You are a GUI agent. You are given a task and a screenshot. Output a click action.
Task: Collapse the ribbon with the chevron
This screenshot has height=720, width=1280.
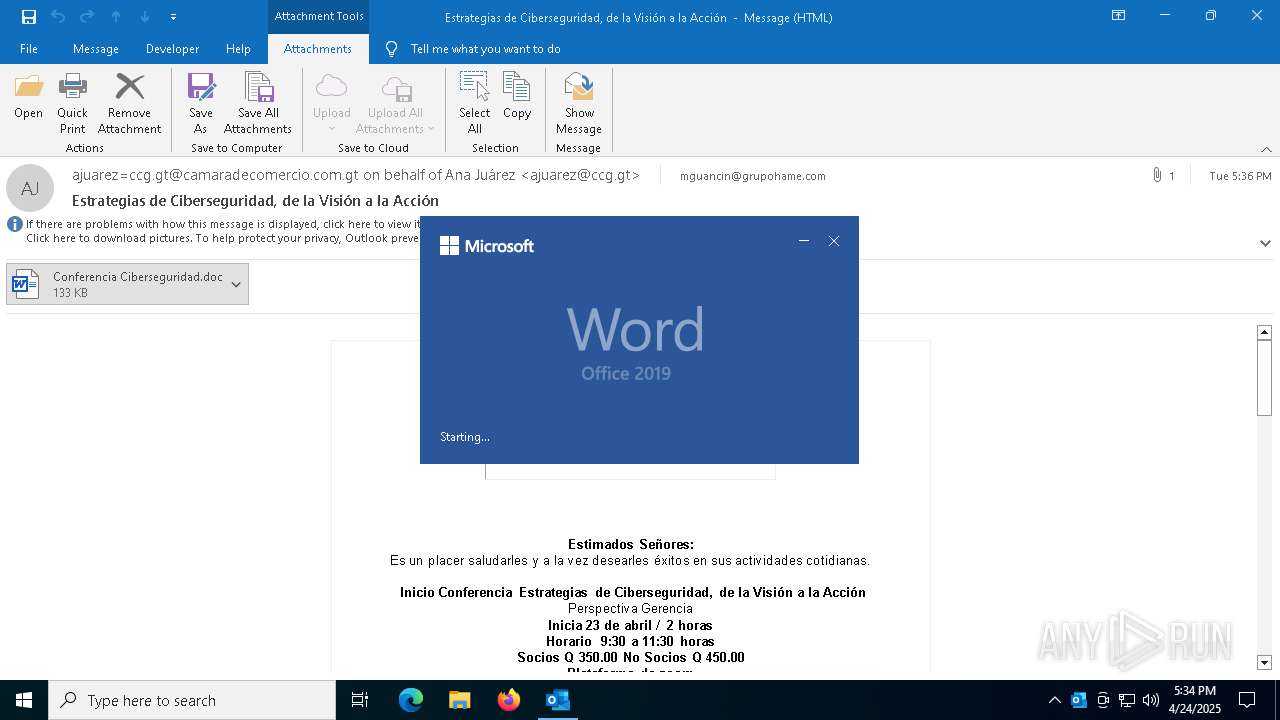(1266, 149)
